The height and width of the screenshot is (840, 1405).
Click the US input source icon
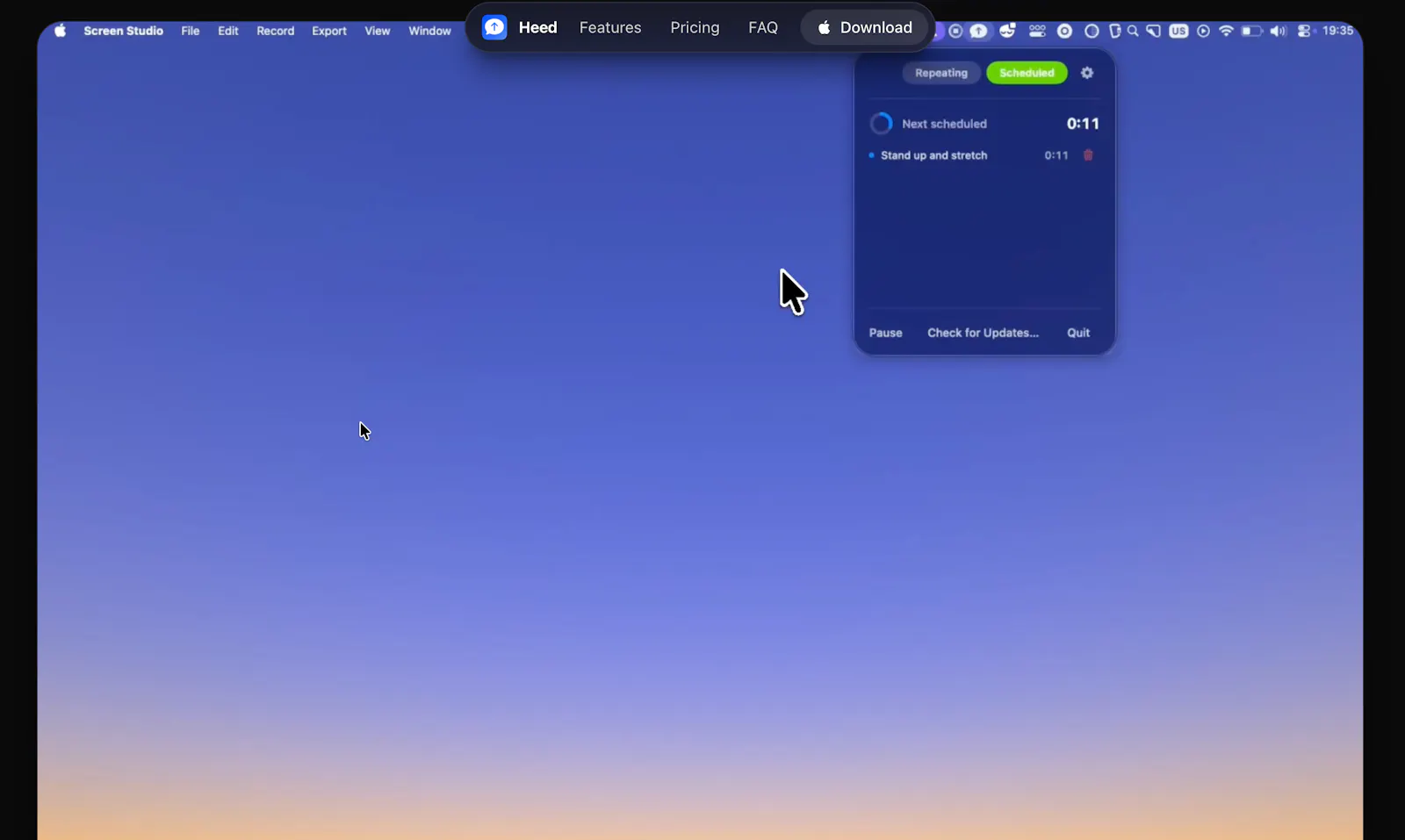[x=1178, y=31]
